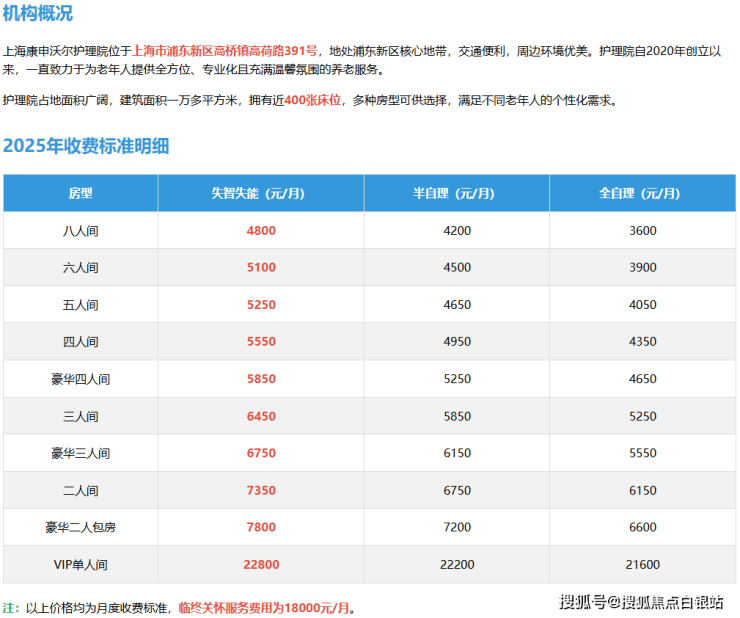Image resolution: width=740 pixels, height=618 pixels.
Task: Select the red 22800 VIP price
Action: coord(260,565)
